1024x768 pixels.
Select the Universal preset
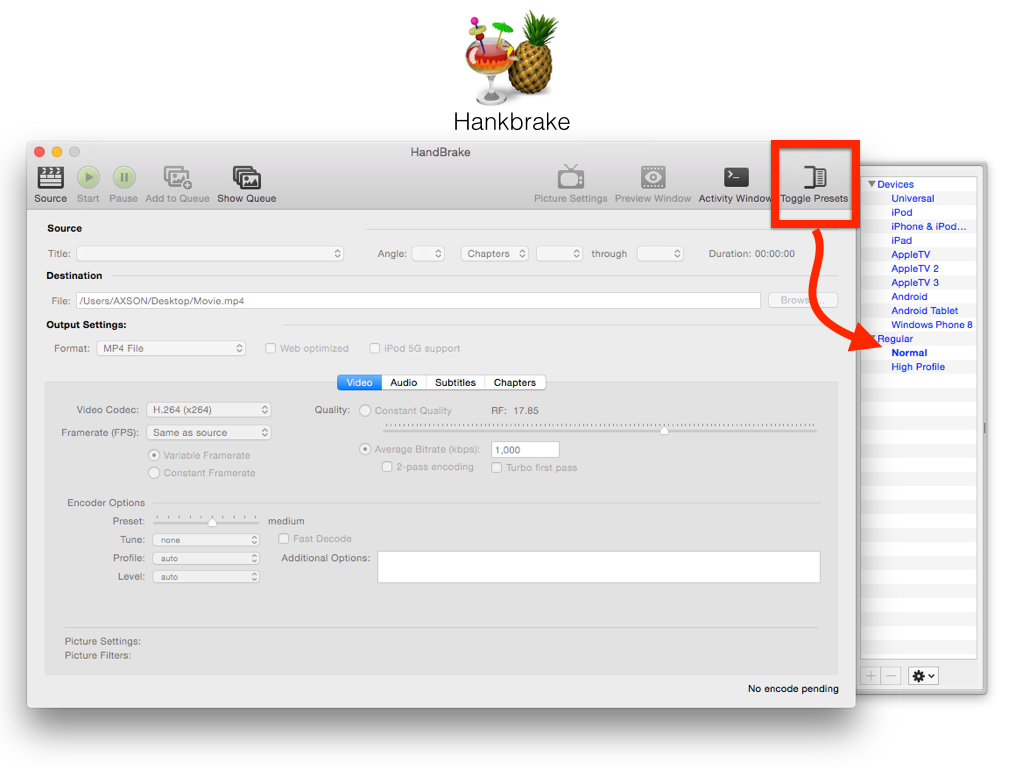[912, 199]
